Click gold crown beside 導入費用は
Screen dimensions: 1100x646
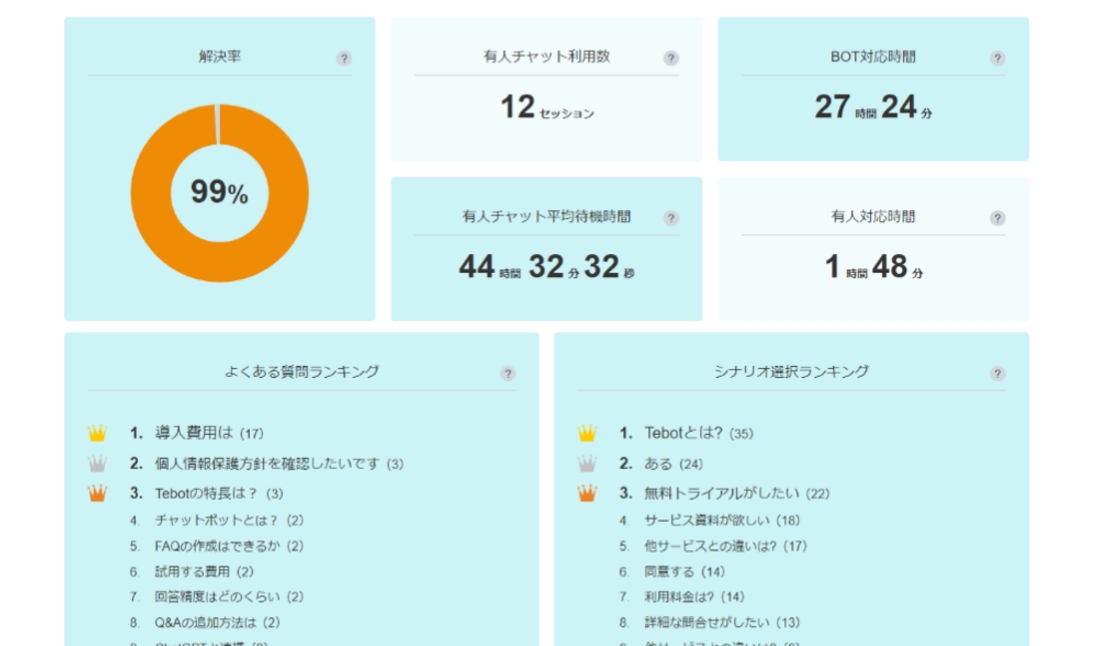(x=95, y=434)
